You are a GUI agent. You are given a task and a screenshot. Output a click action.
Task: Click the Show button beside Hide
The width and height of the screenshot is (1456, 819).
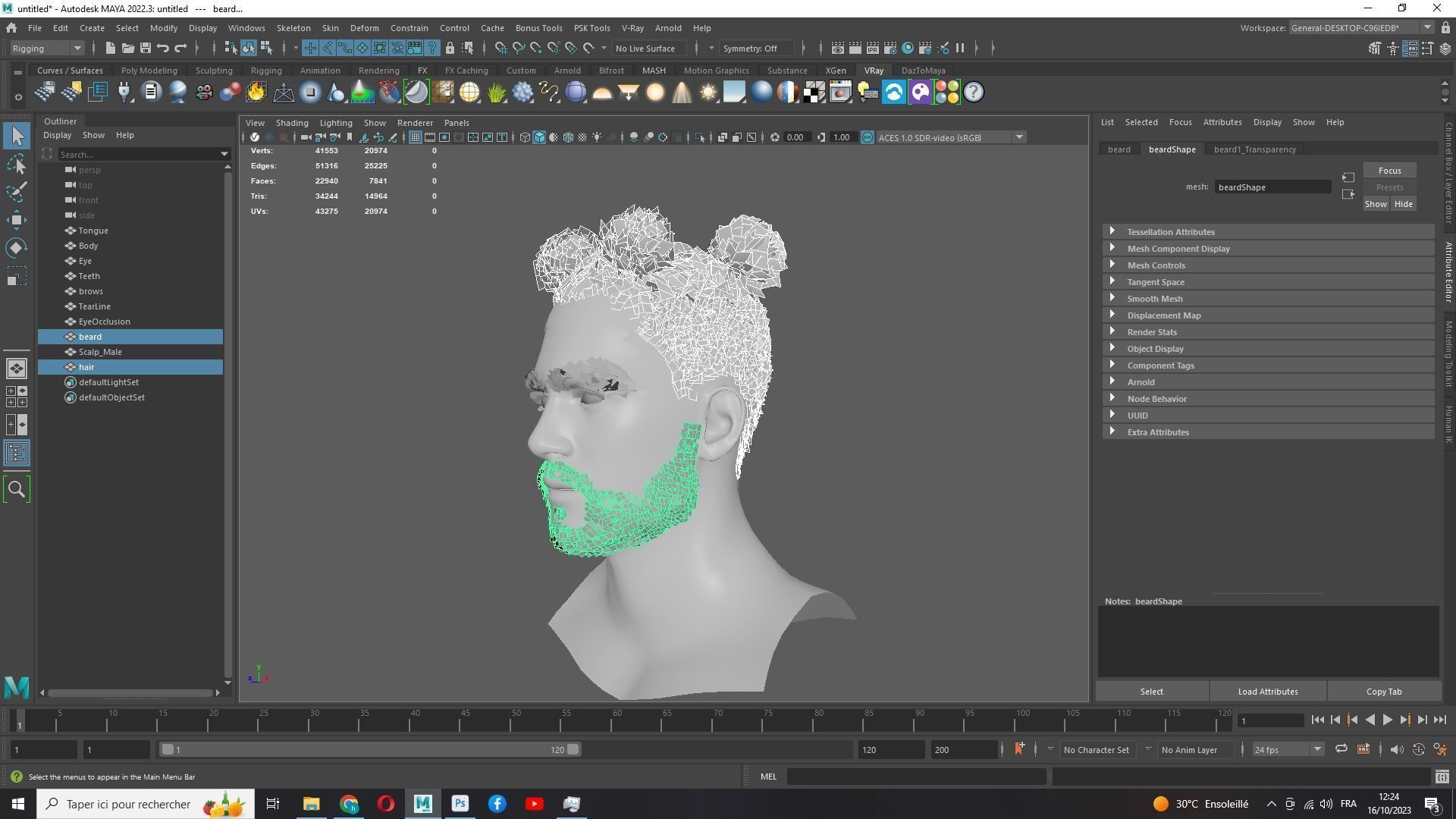pos(1376,204)
